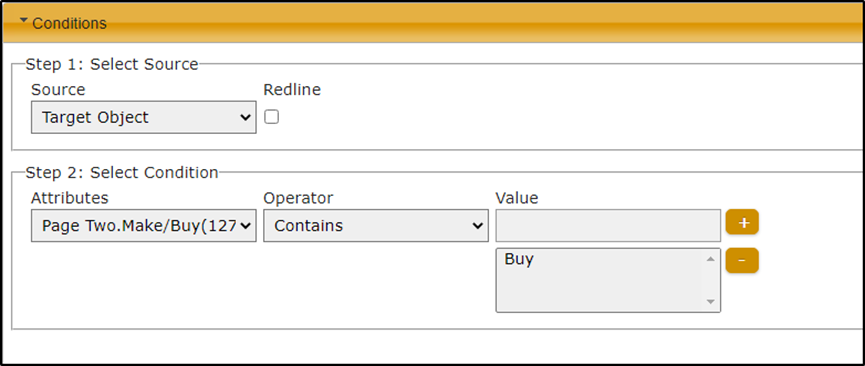Click the 'Step 1: Select Source' legend

pos(112,64)
